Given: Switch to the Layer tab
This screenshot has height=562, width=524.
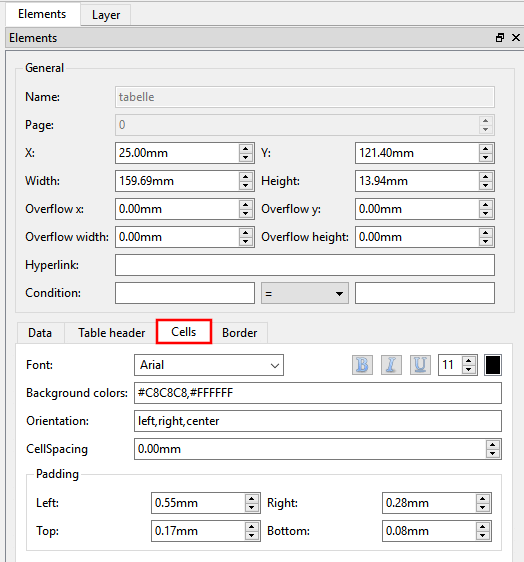Looking at the screenshot, I should tap(106, 15).
